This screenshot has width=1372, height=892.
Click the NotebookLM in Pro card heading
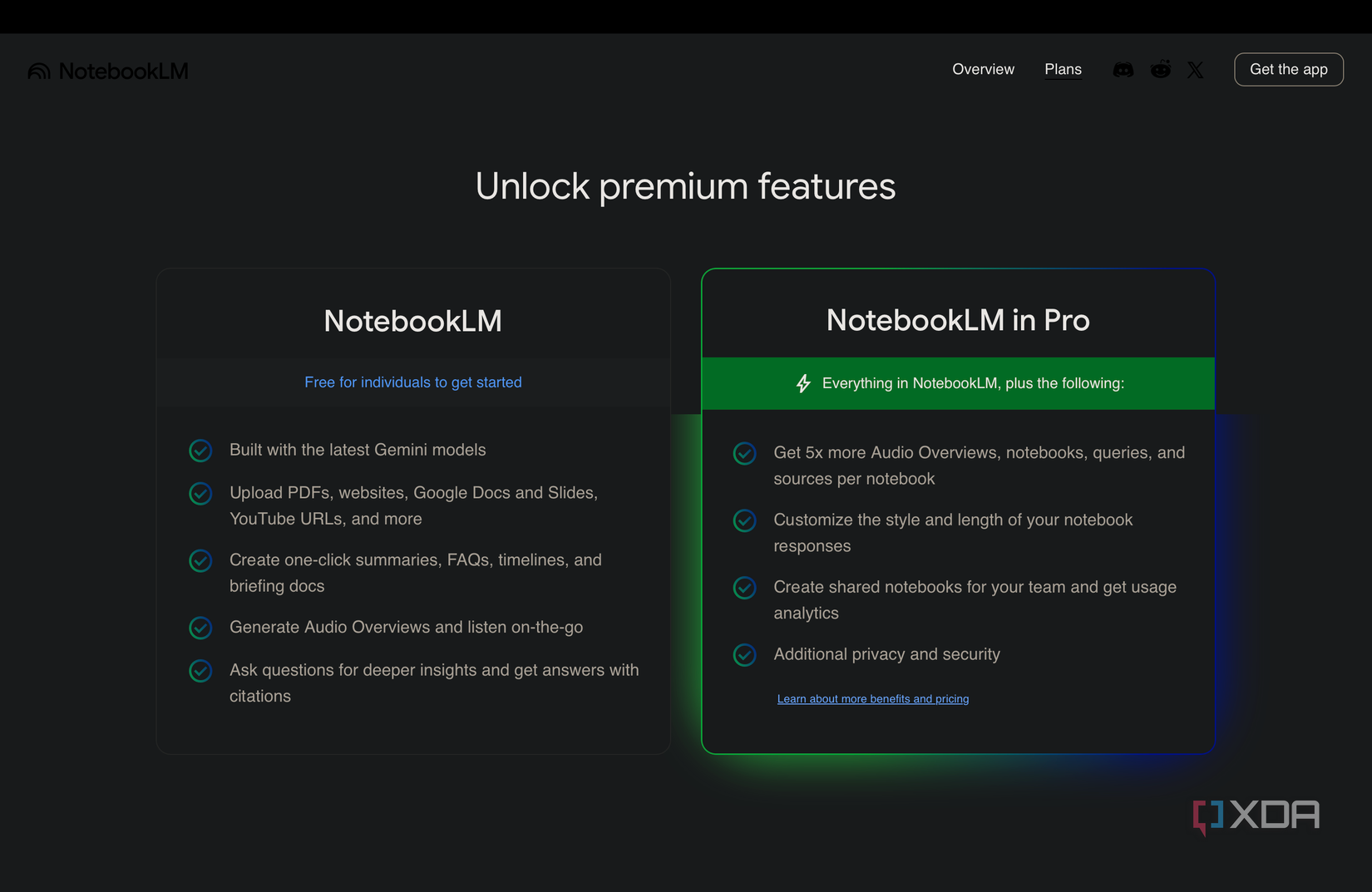(x=957, y=320)
